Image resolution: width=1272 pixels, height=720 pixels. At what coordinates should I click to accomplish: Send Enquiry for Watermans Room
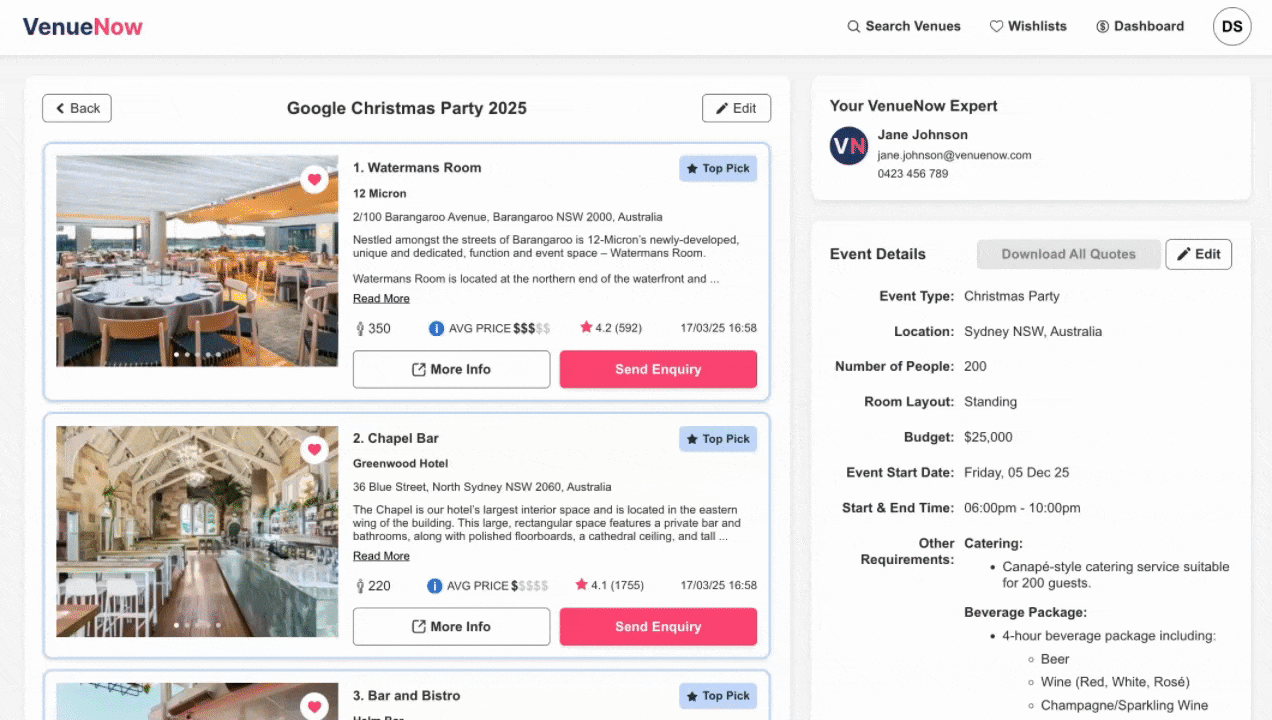658,369
